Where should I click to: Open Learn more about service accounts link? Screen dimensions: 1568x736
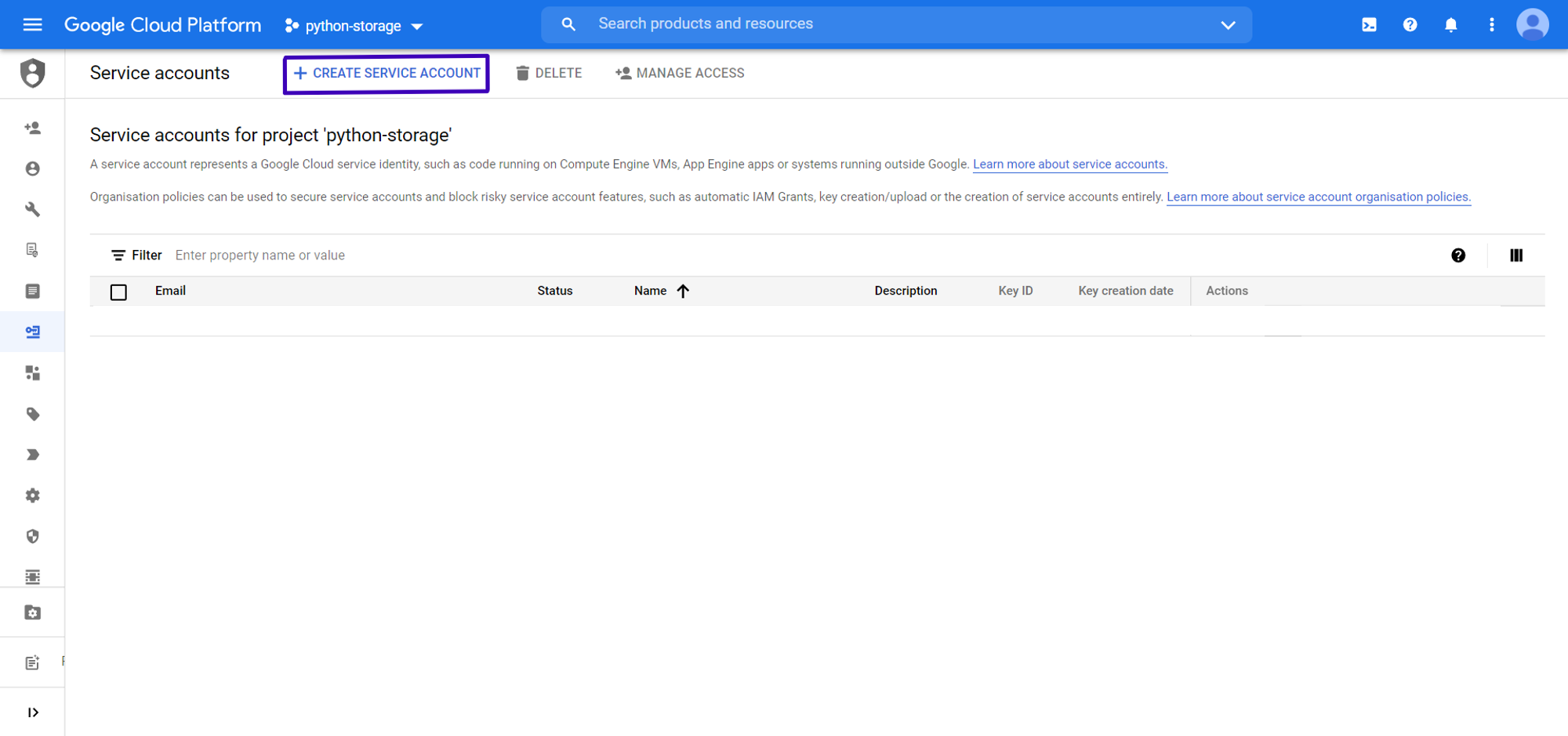(1069, 164)
